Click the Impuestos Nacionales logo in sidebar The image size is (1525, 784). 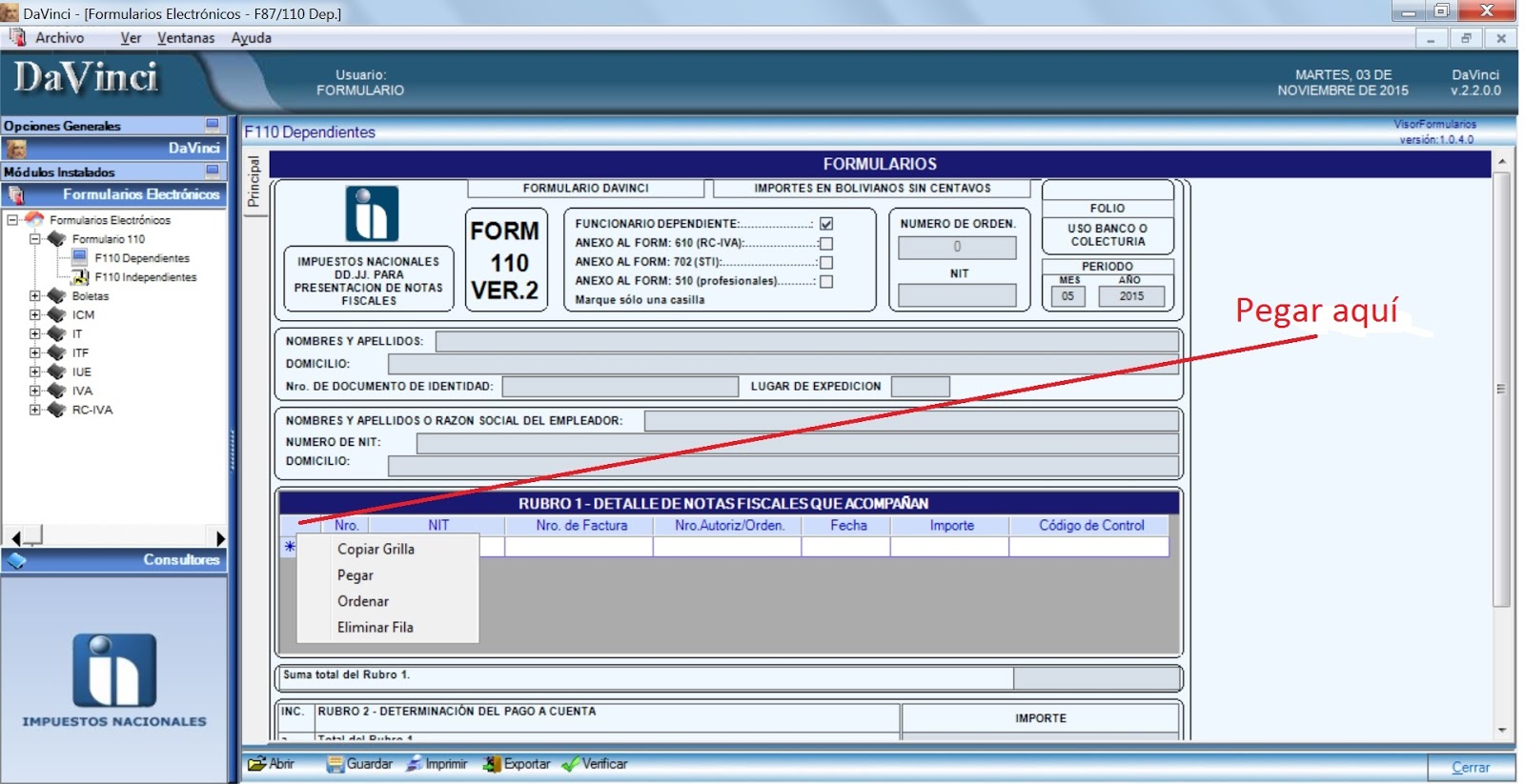tap(114, 670)
